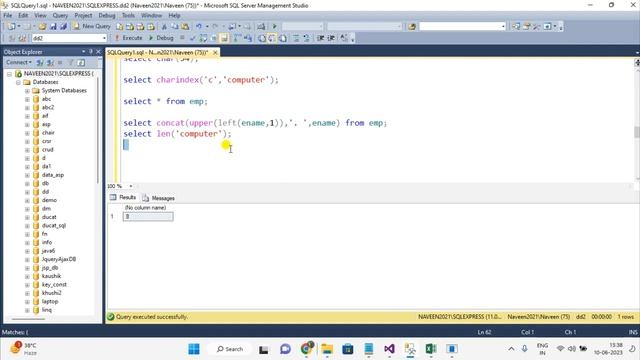Cut selected text using the scissors icon
The image size is (640, 360).
click(x=164, y=27)
